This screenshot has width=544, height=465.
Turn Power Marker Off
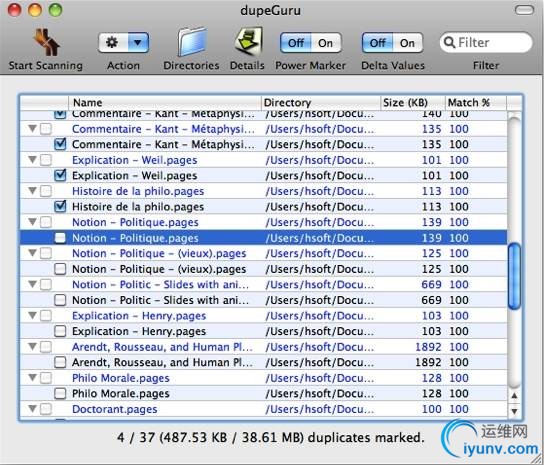pyautogui.click(x=296, y=43)
